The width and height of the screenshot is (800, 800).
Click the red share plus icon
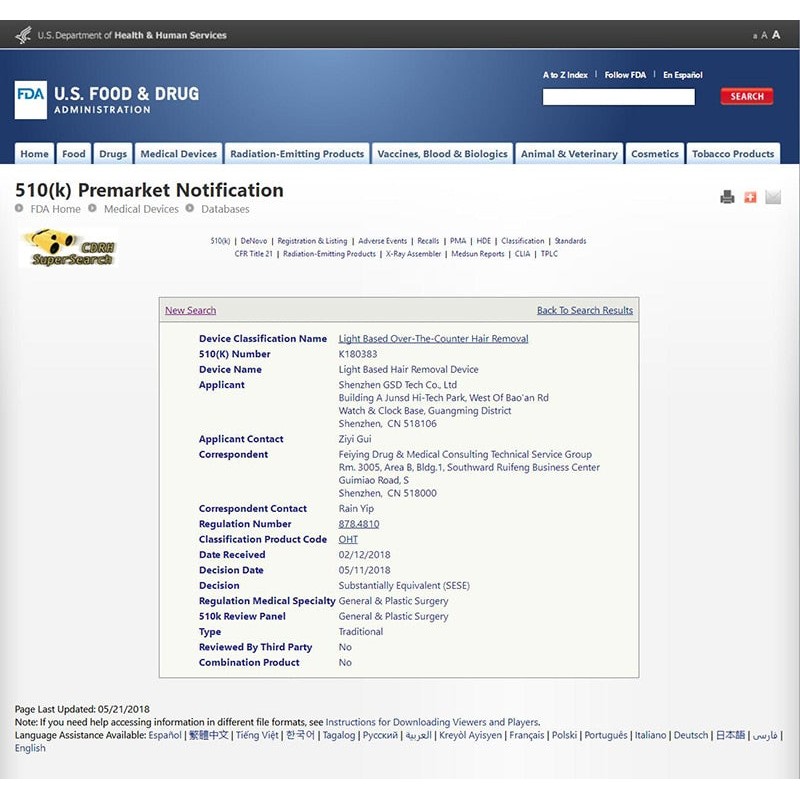pos(750,197)
